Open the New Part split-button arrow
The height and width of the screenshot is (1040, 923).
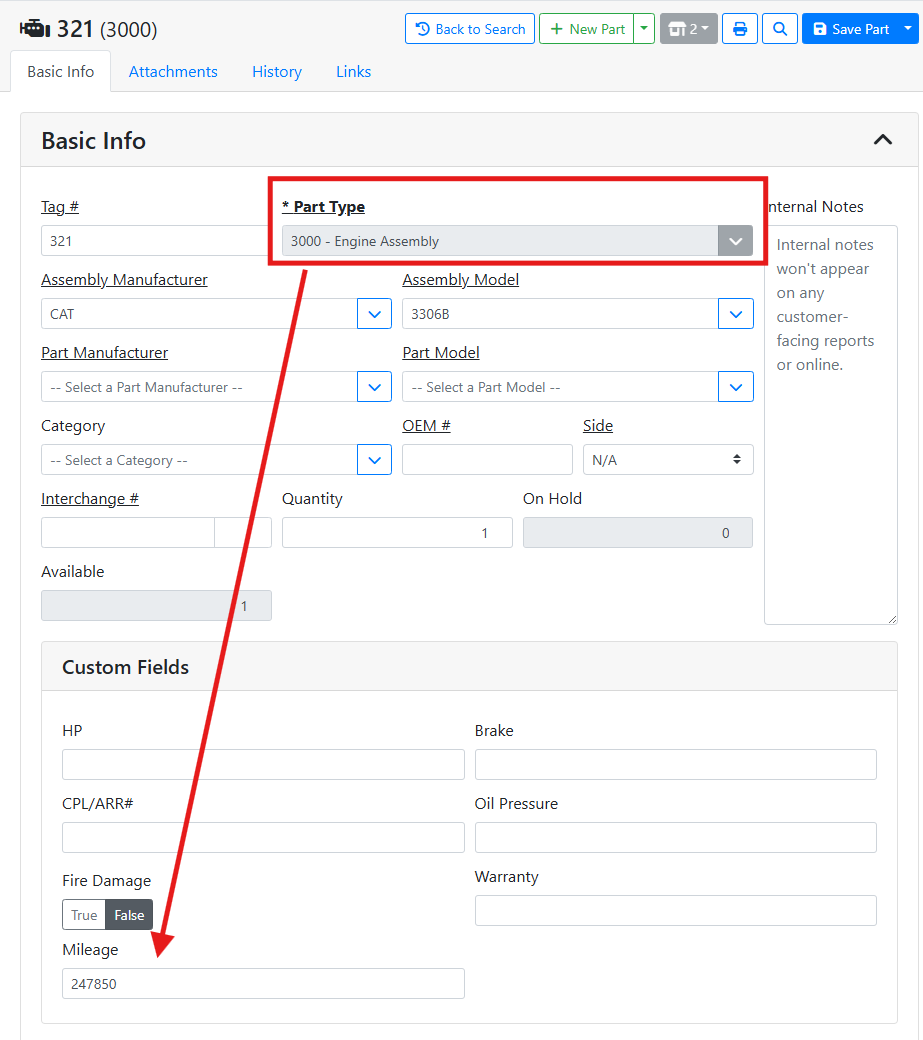tap(645, 29)
